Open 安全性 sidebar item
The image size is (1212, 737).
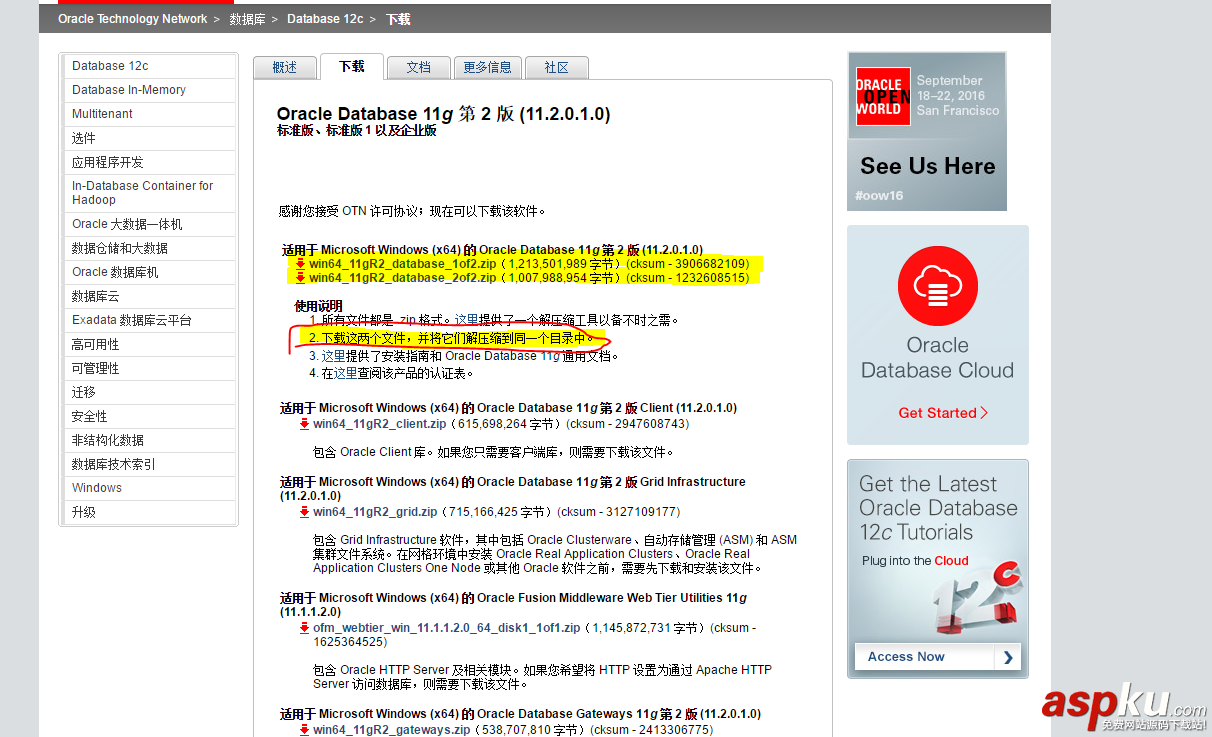tap(149, 416)
